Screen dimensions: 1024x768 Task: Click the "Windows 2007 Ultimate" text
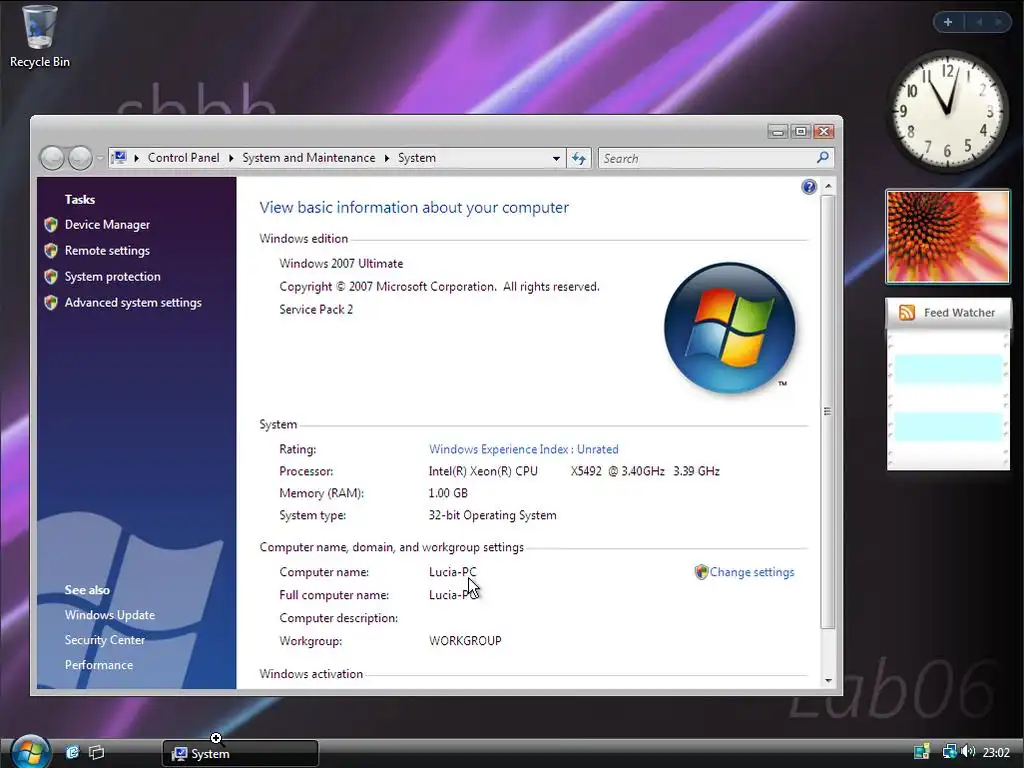(341, 264)
